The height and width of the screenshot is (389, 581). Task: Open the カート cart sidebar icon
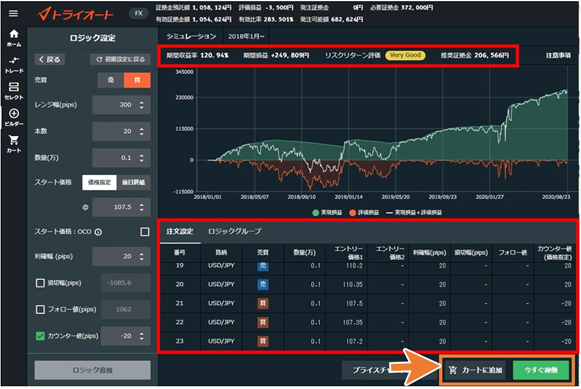(x=14, y=144)
